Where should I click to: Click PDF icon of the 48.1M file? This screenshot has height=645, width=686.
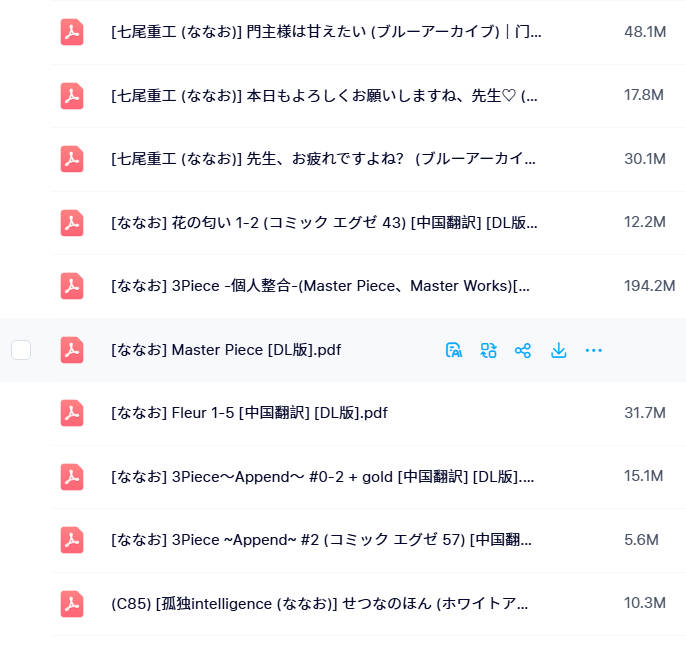72,32
